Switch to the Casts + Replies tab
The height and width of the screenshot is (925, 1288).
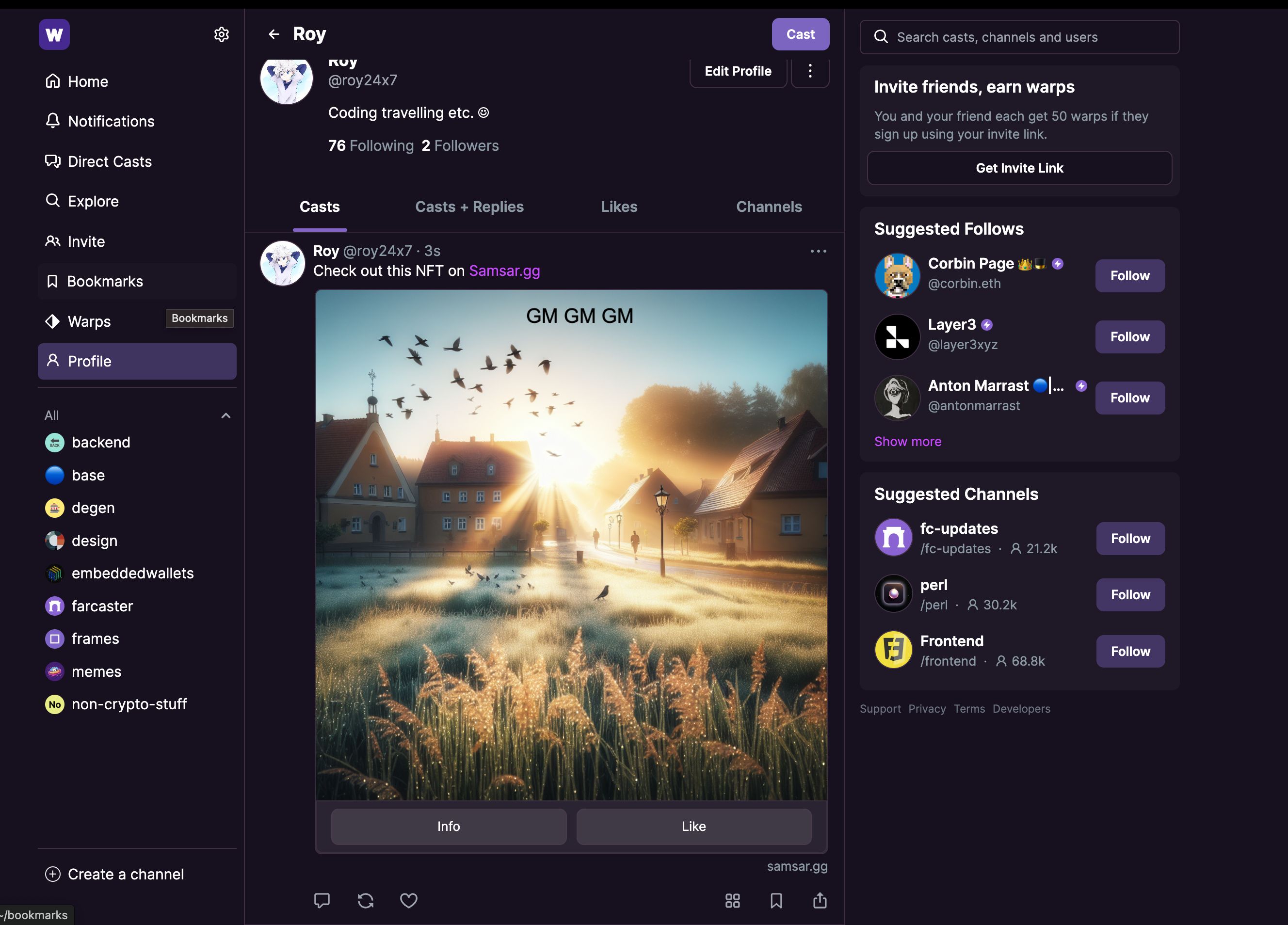pyautogui.click(x=469, y=207)
